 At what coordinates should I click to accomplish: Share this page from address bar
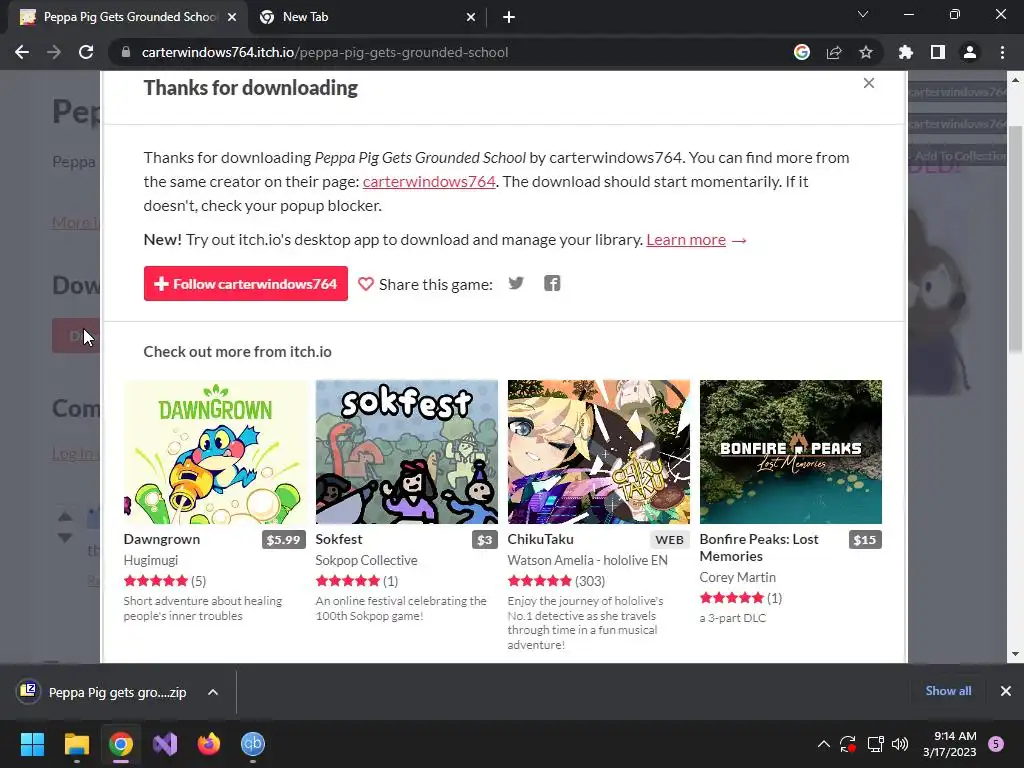point(834,52)
